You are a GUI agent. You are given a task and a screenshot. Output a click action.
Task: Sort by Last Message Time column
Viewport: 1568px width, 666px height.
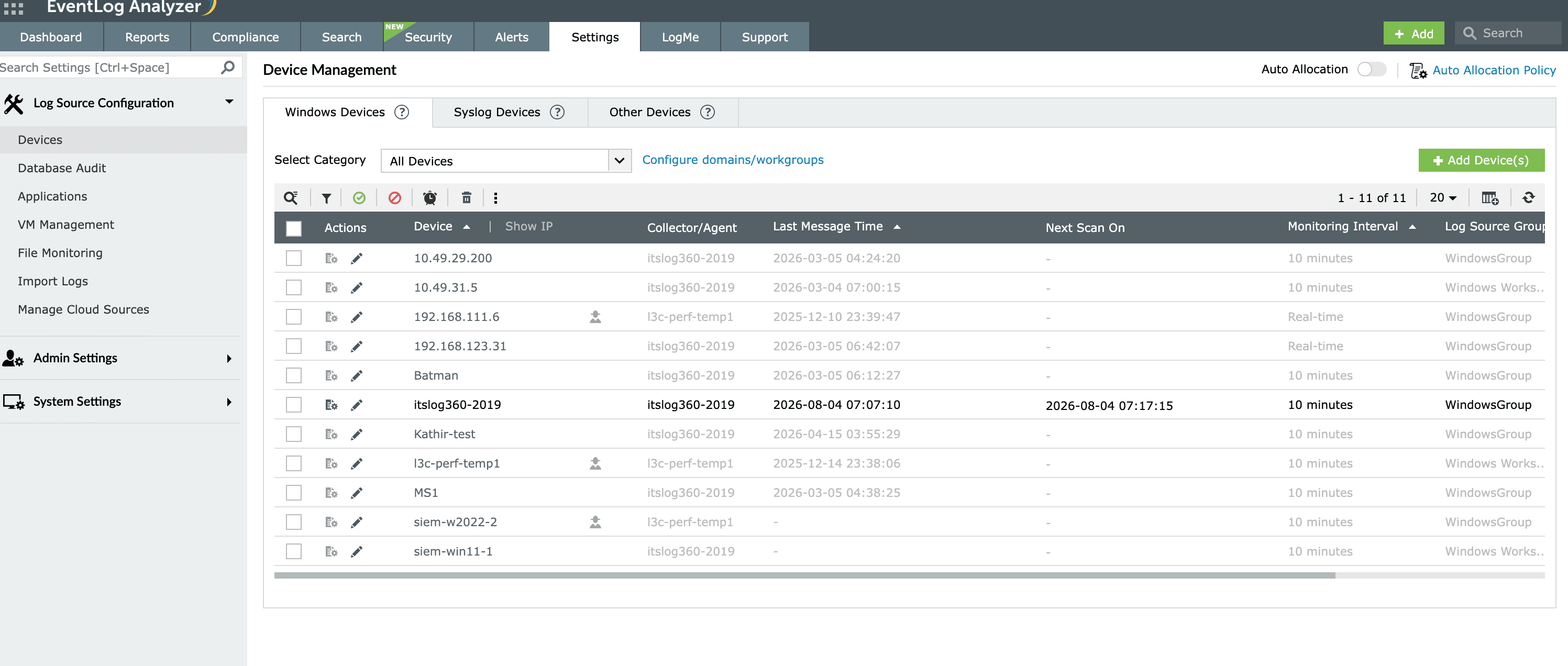click(x=836, y=227)
